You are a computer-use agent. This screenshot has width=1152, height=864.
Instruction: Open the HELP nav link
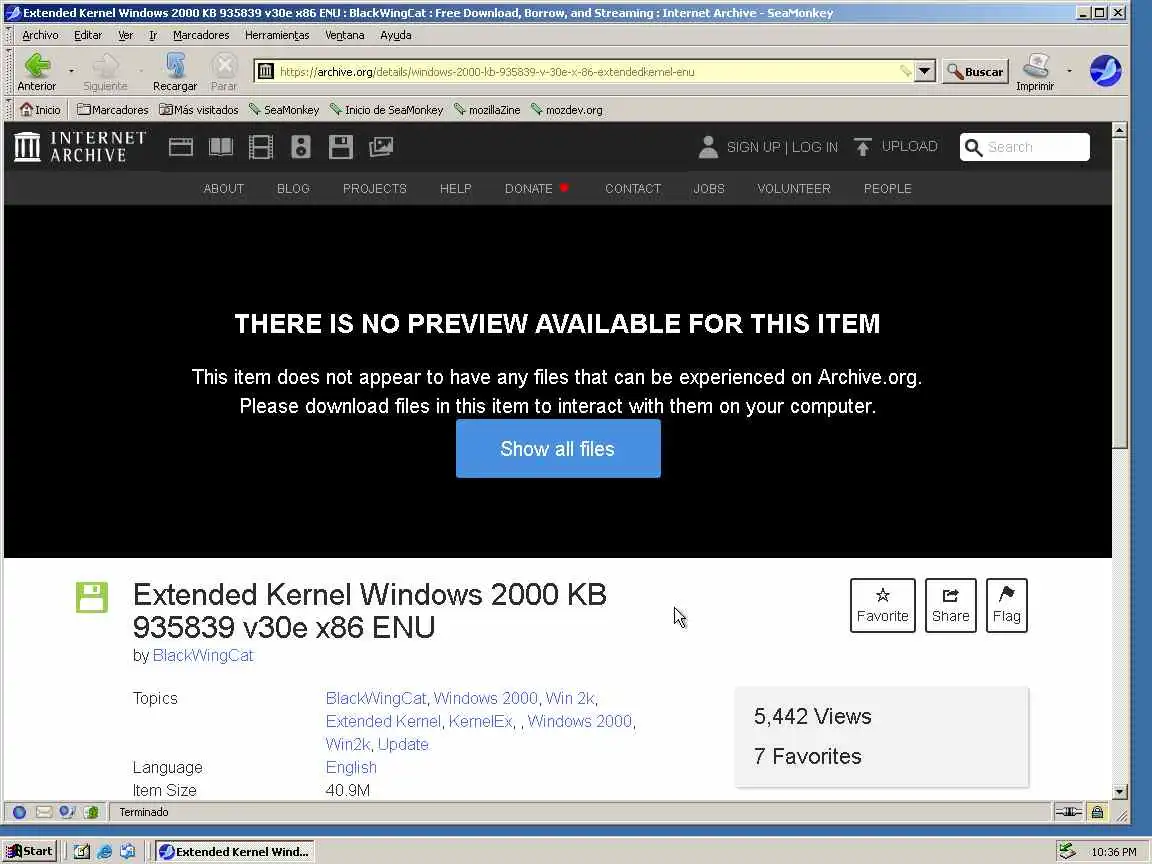(456, 189)
